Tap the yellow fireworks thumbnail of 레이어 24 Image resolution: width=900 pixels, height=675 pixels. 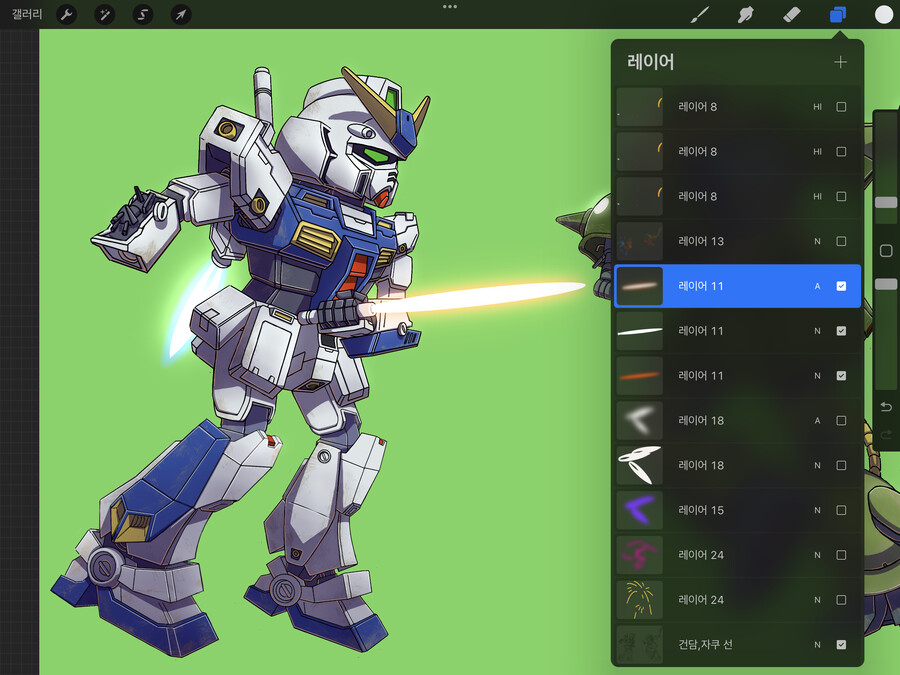(x=639, y=600)
